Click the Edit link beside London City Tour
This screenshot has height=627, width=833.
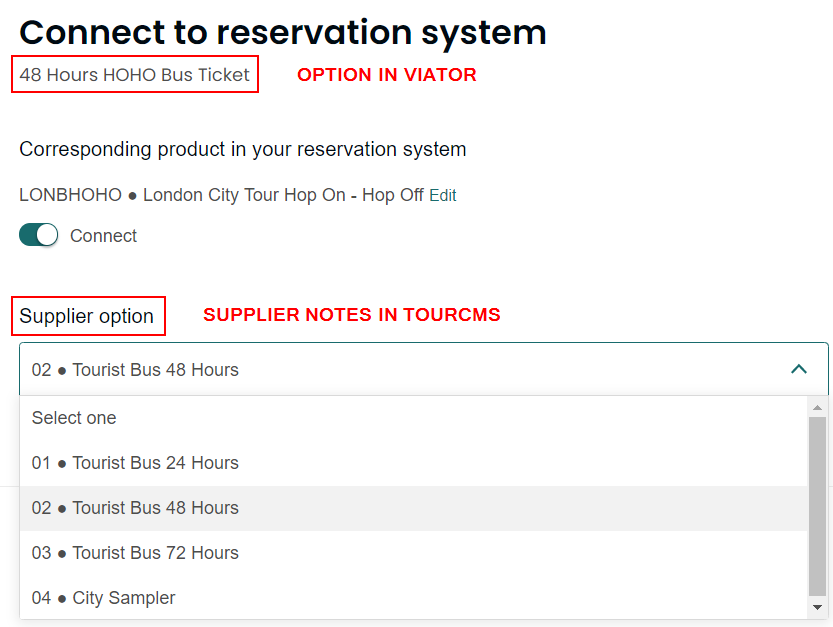pyautogui.click(x=442, y=196)
